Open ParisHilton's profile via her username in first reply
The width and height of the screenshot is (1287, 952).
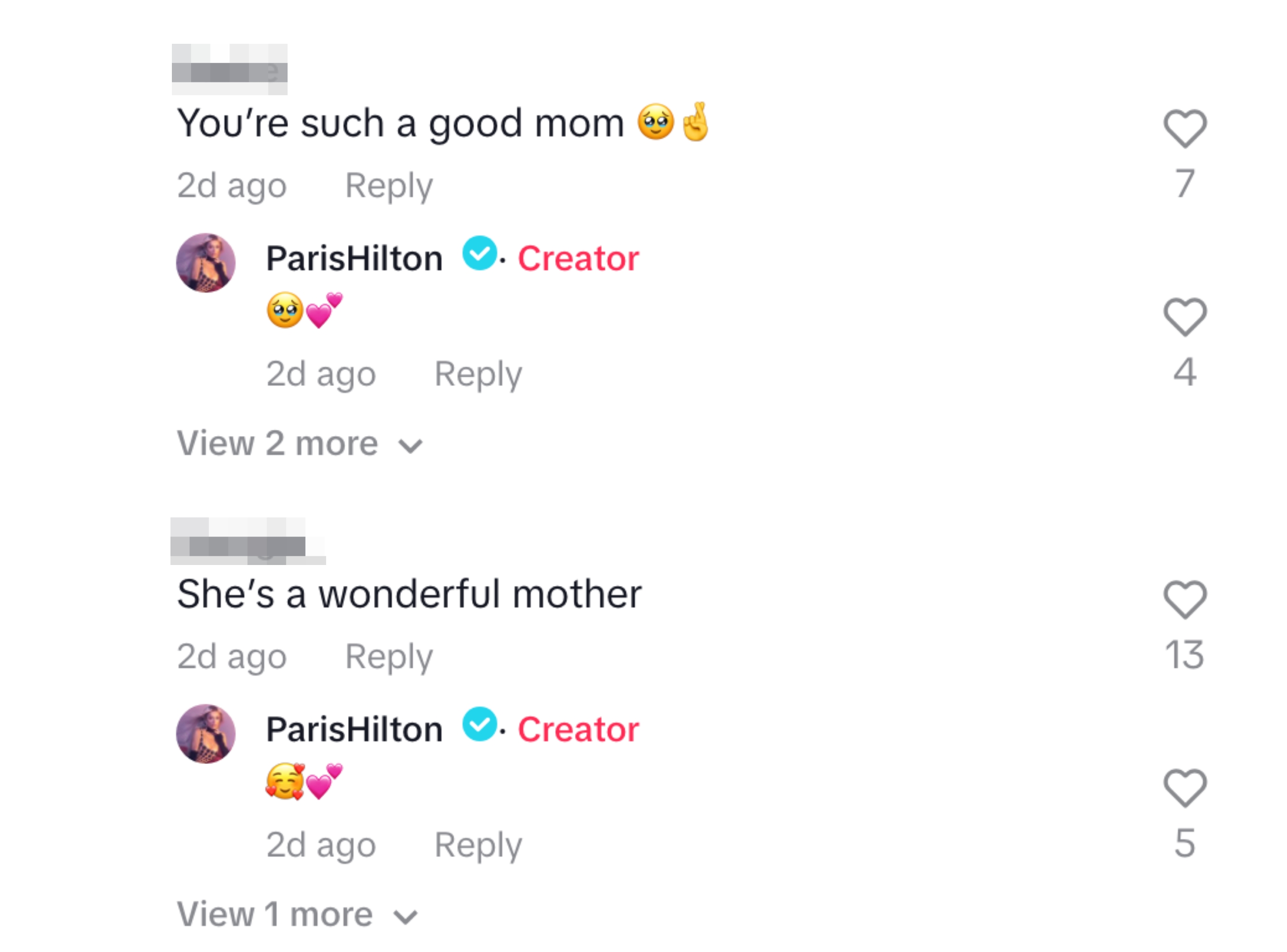353,258
